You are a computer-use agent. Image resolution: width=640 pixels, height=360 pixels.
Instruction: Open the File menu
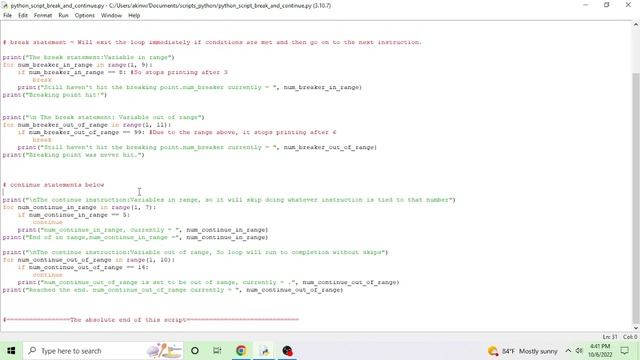pyautogui.click(x=7, y=16)
